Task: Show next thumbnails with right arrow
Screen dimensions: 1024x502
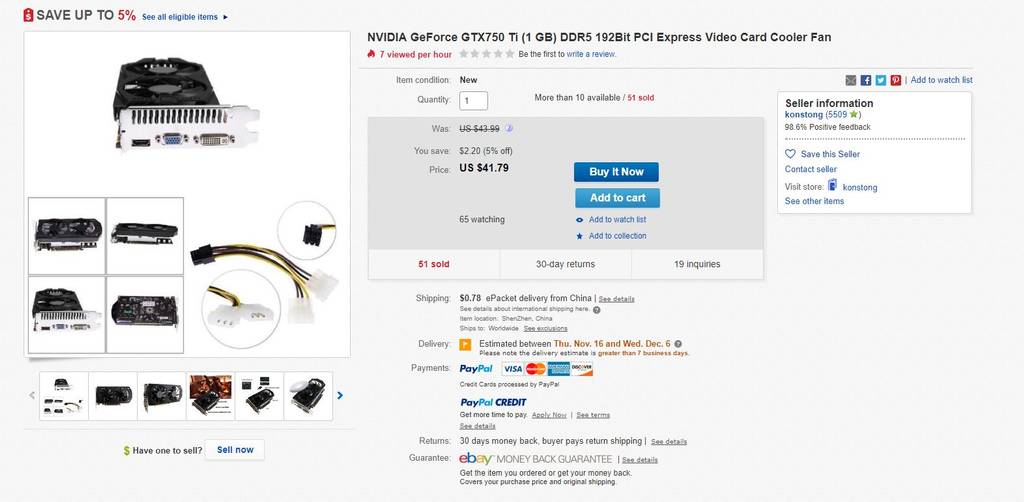Action: point(340,395)
